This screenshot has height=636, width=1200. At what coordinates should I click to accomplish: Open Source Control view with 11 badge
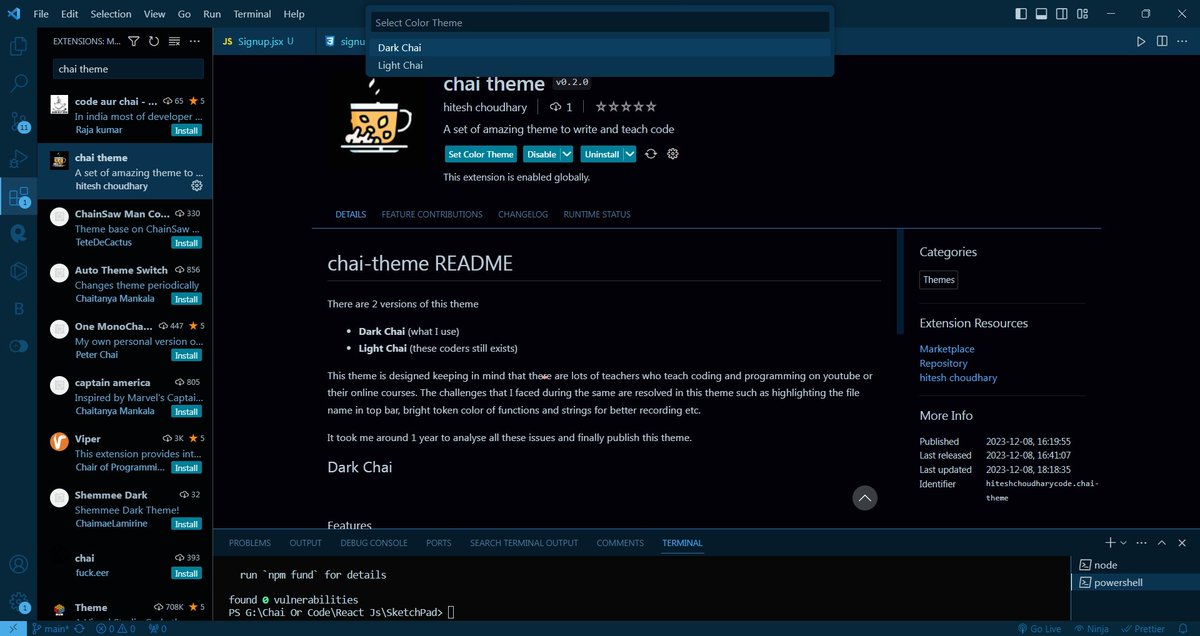[18, 121]
